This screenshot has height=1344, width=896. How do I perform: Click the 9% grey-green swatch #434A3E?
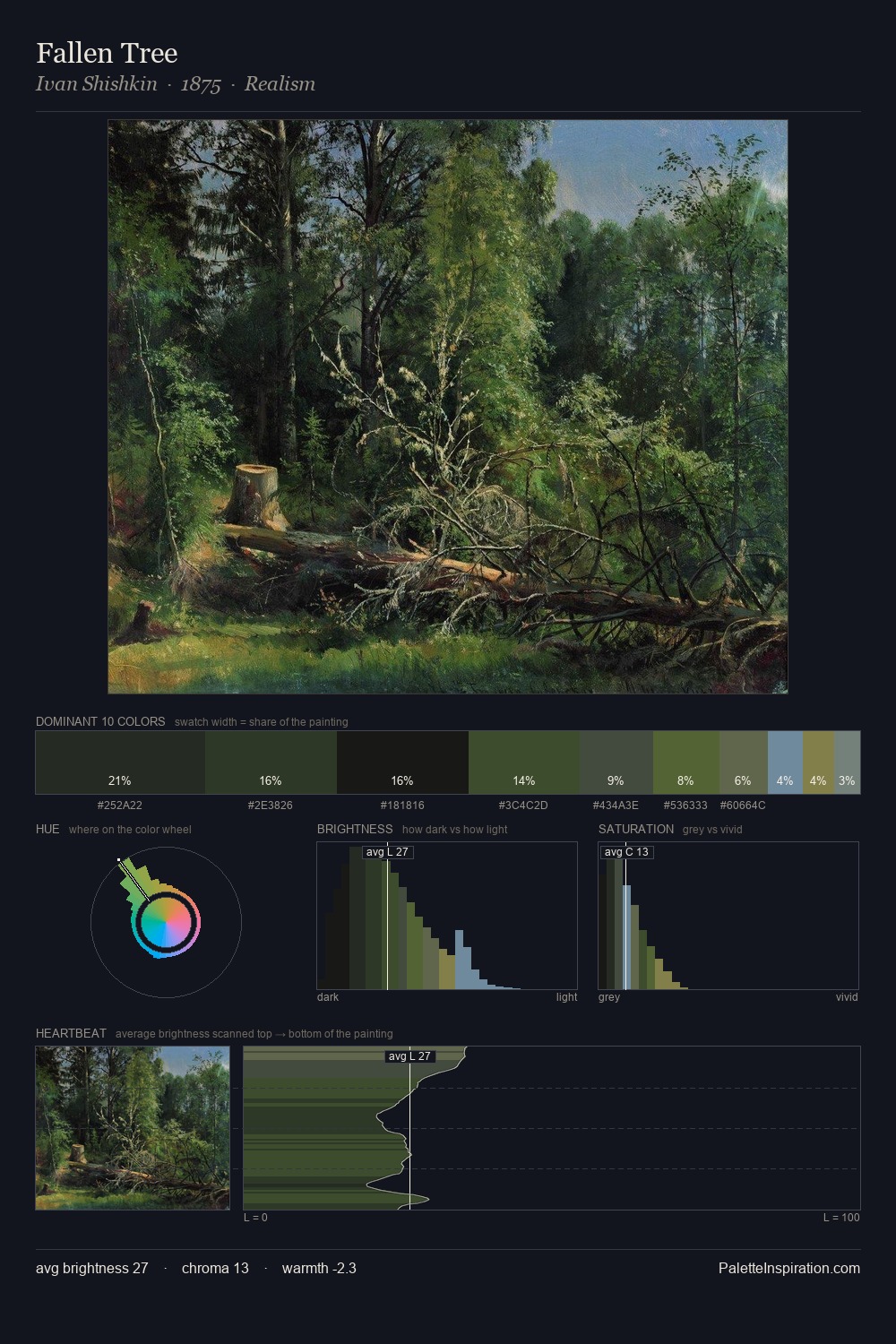[x=616, y=762]
